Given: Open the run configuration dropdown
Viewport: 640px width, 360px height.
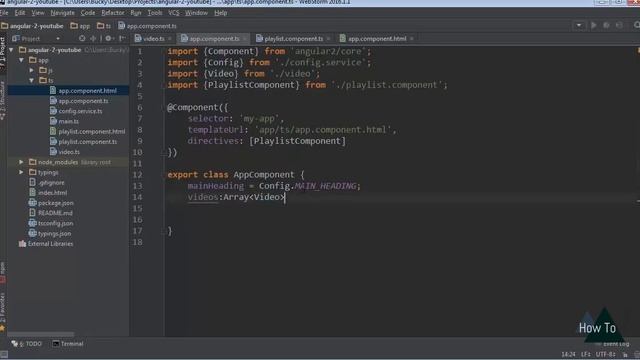Looking at the screenshot, I should point(579,25).
